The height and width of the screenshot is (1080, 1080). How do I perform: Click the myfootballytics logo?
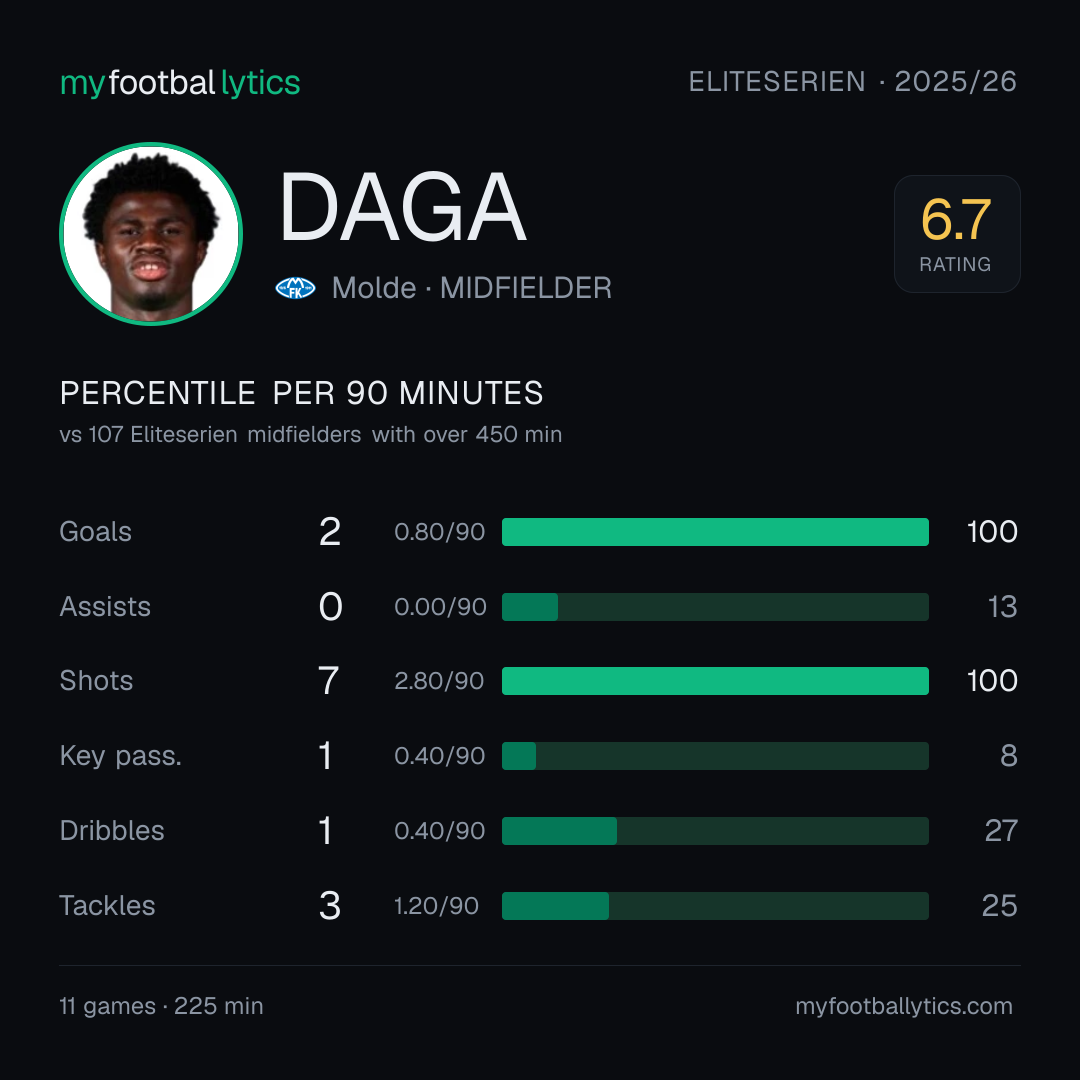(180, 83)
